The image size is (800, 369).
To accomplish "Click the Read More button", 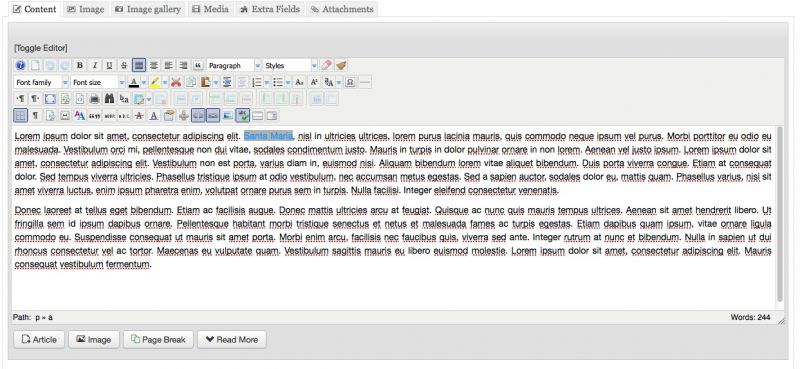I will click(x=232, y=339).
